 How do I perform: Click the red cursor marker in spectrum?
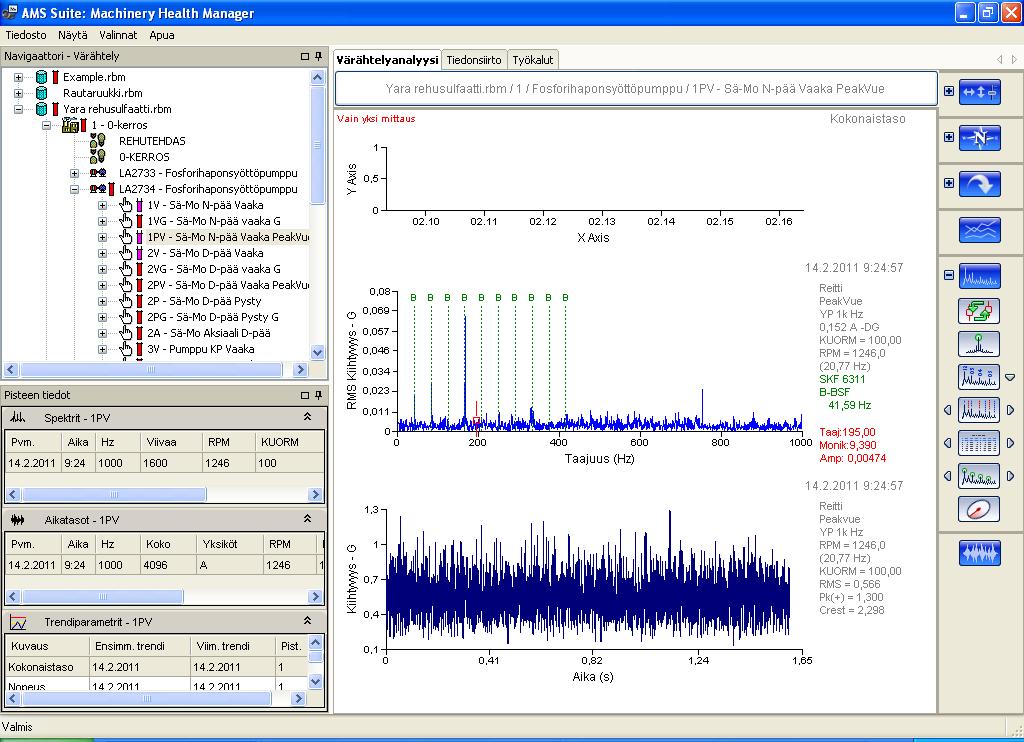(477, 421)
